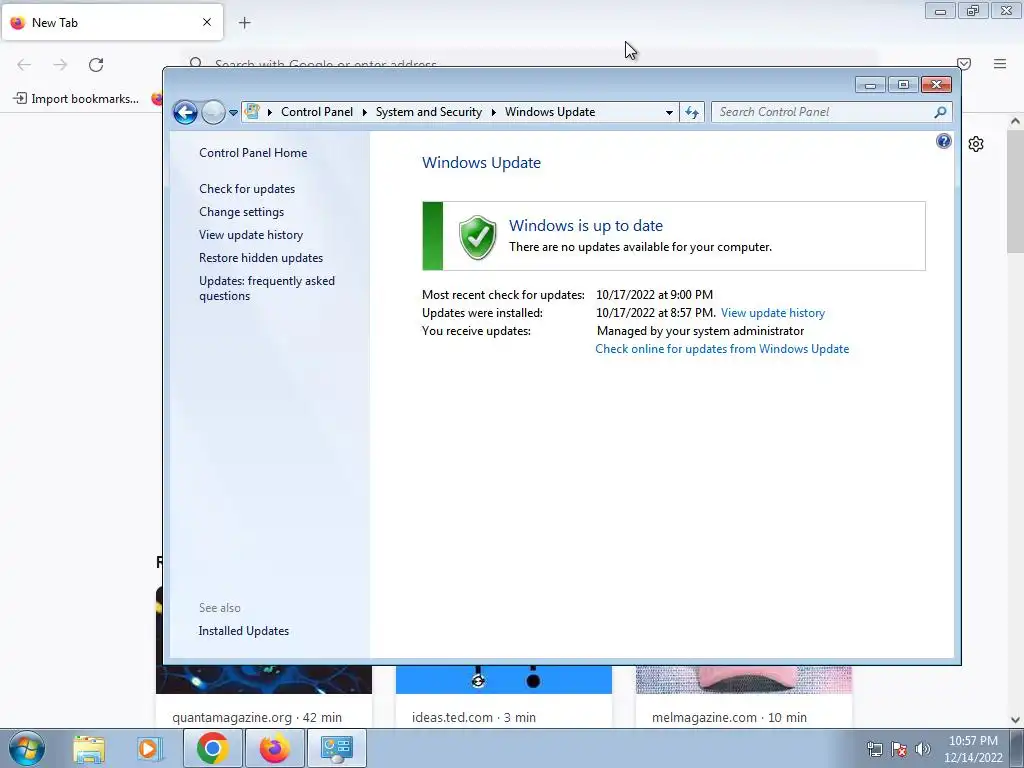Screen dimensions: 1024x768
Task: Expand arrow between Control Panel and System and Security
Action: click(x=364, y=112)
